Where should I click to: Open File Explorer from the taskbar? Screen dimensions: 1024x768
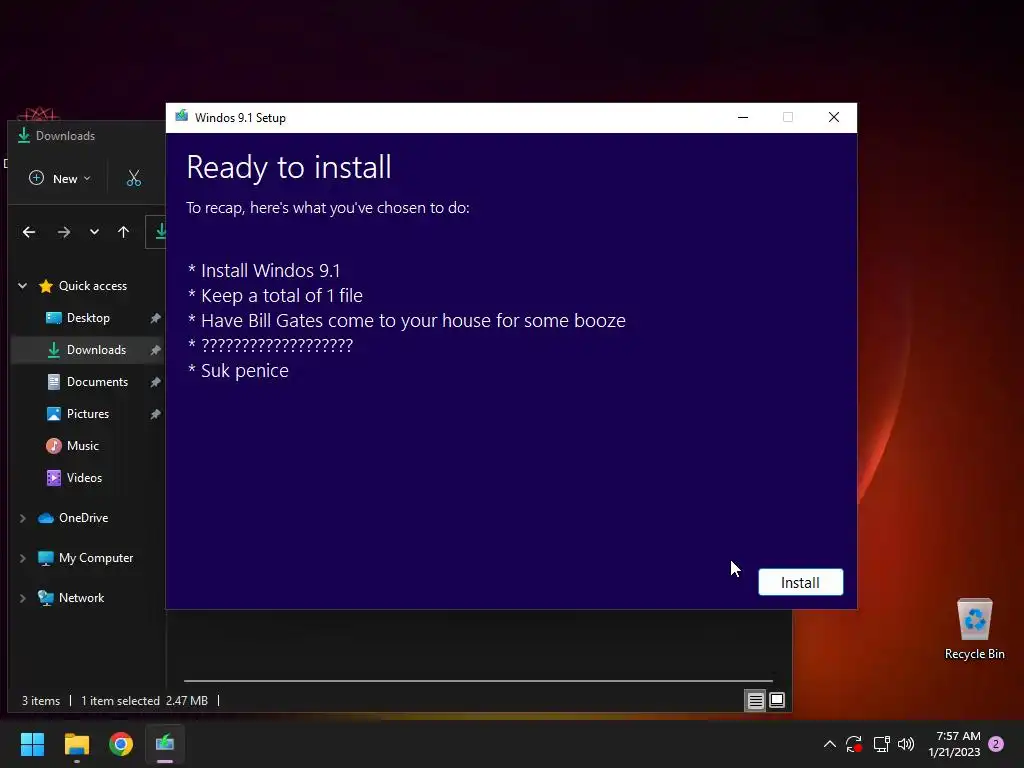click(76, 744)
